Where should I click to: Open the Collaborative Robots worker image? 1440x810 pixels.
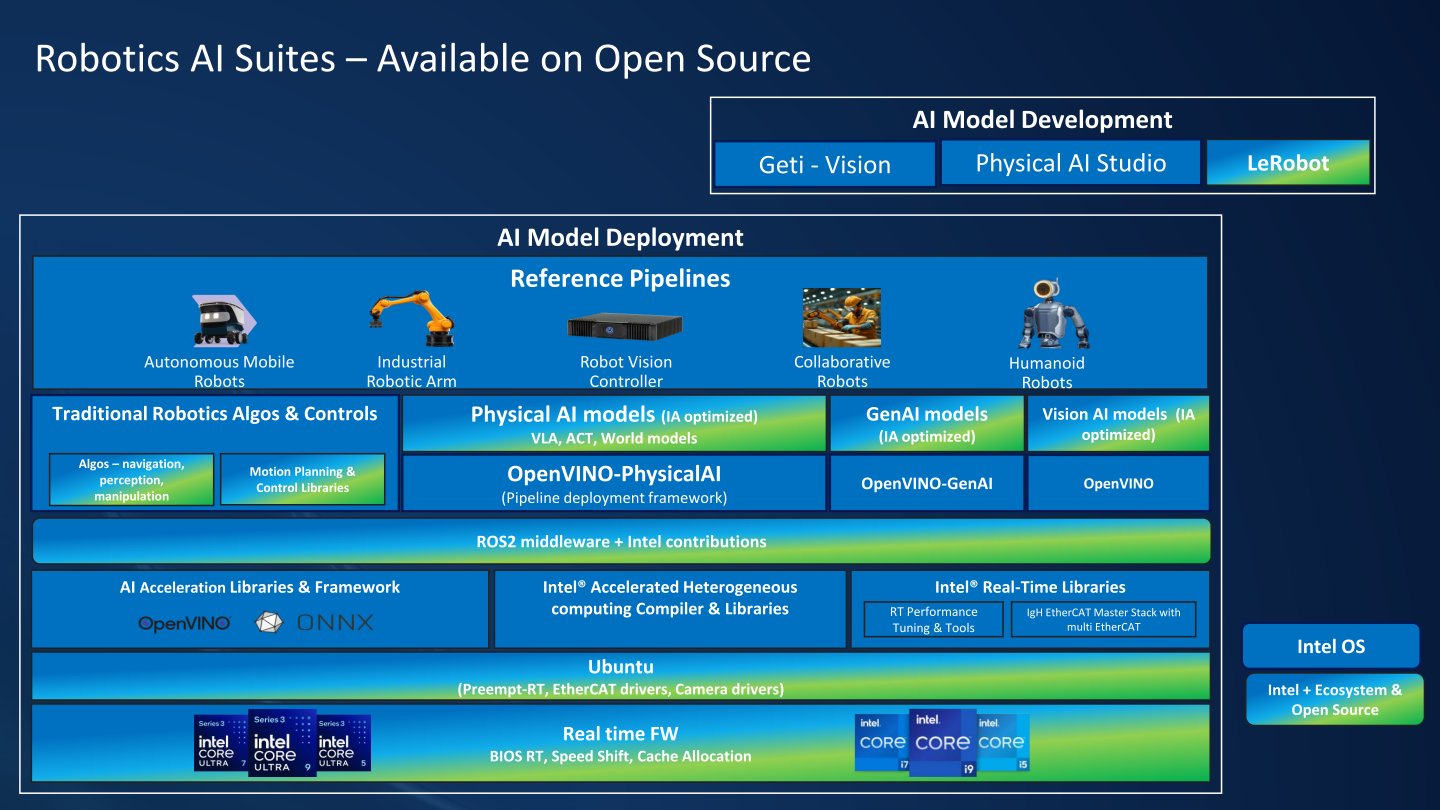click(x=841, y=318)
